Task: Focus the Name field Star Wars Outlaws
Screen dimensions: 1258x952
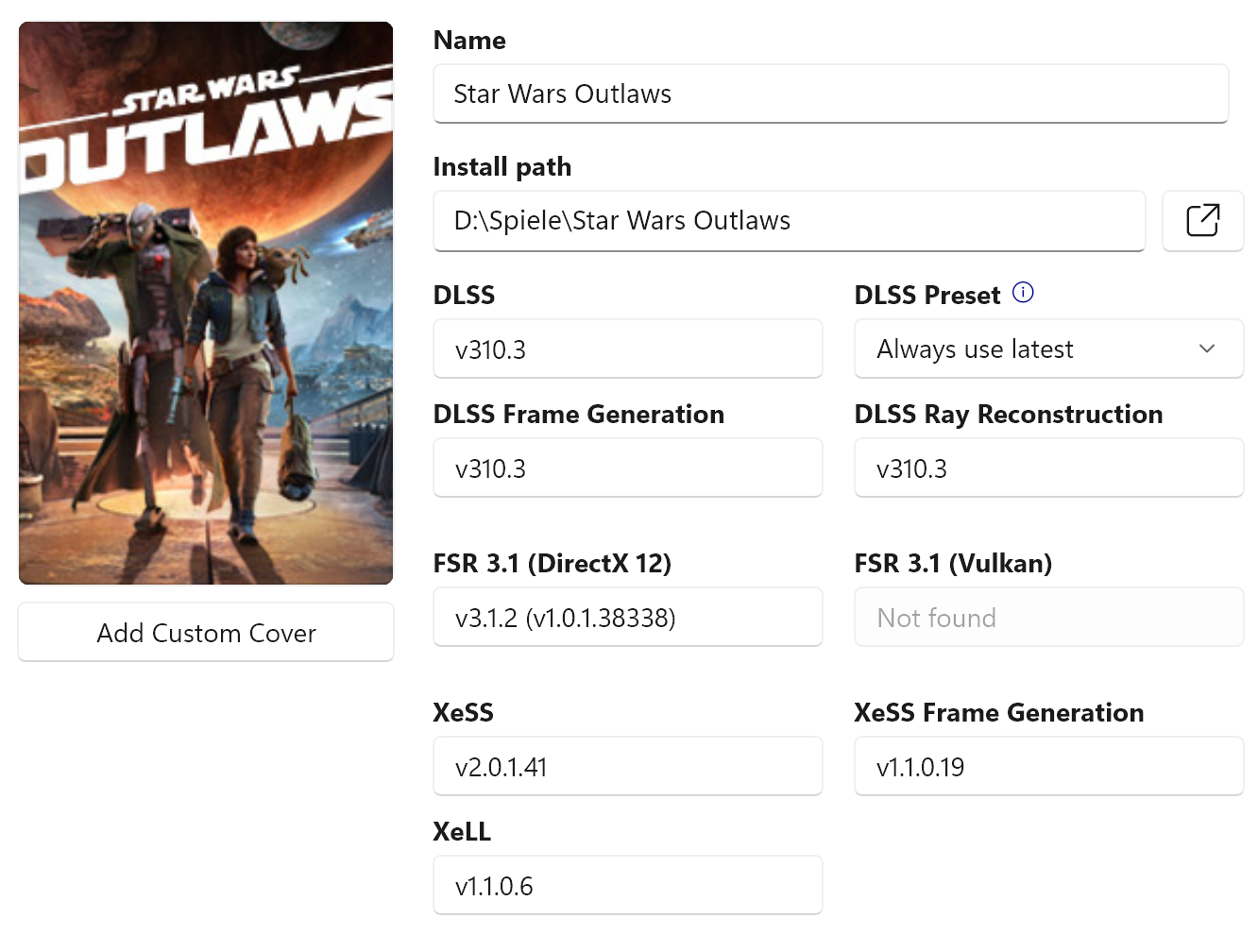Action: (830, 93)
